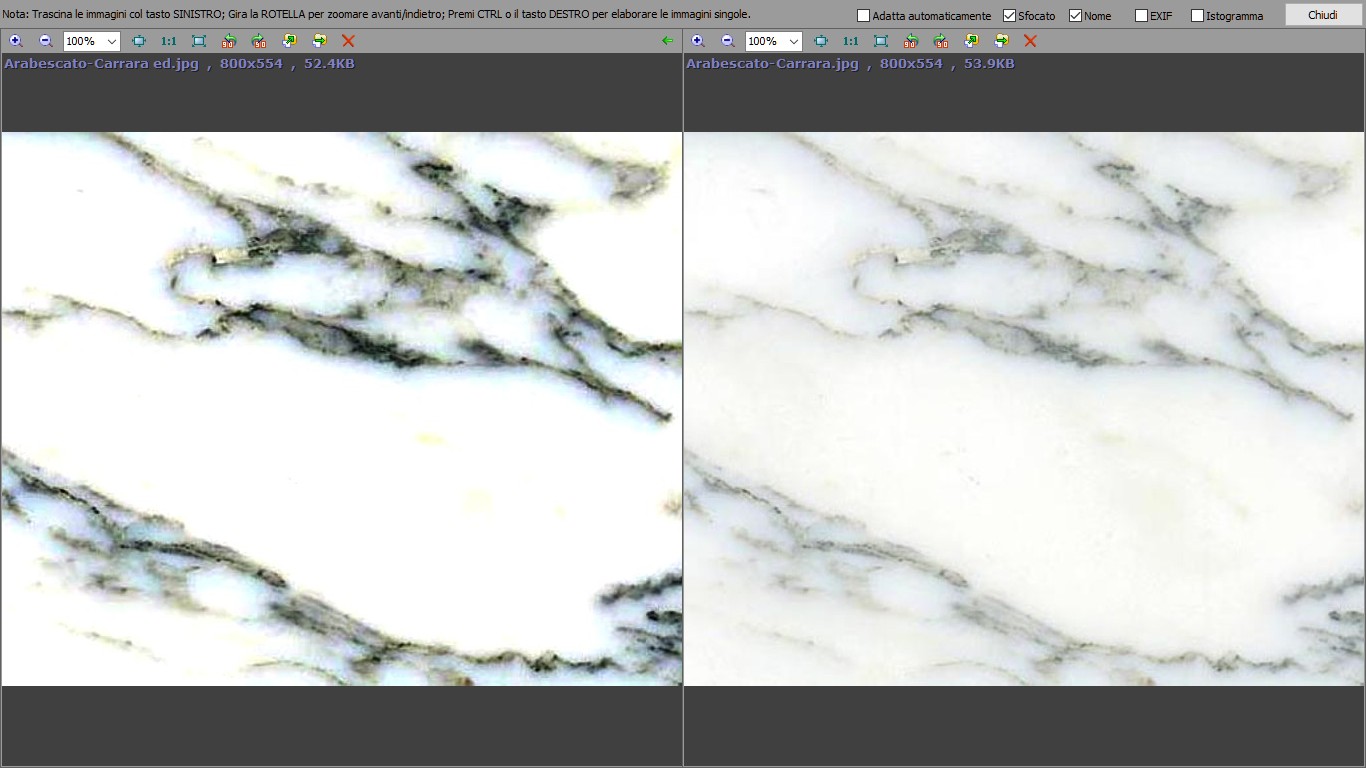
Task: Uncheck the Sfocato option
Action: [x=1009, y=16]
